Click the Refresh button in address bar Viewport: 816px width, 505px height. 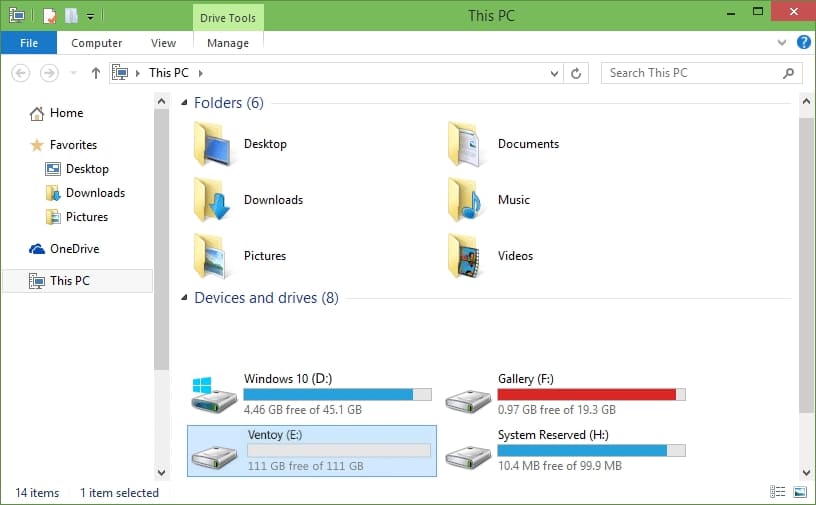click(575, 73)
